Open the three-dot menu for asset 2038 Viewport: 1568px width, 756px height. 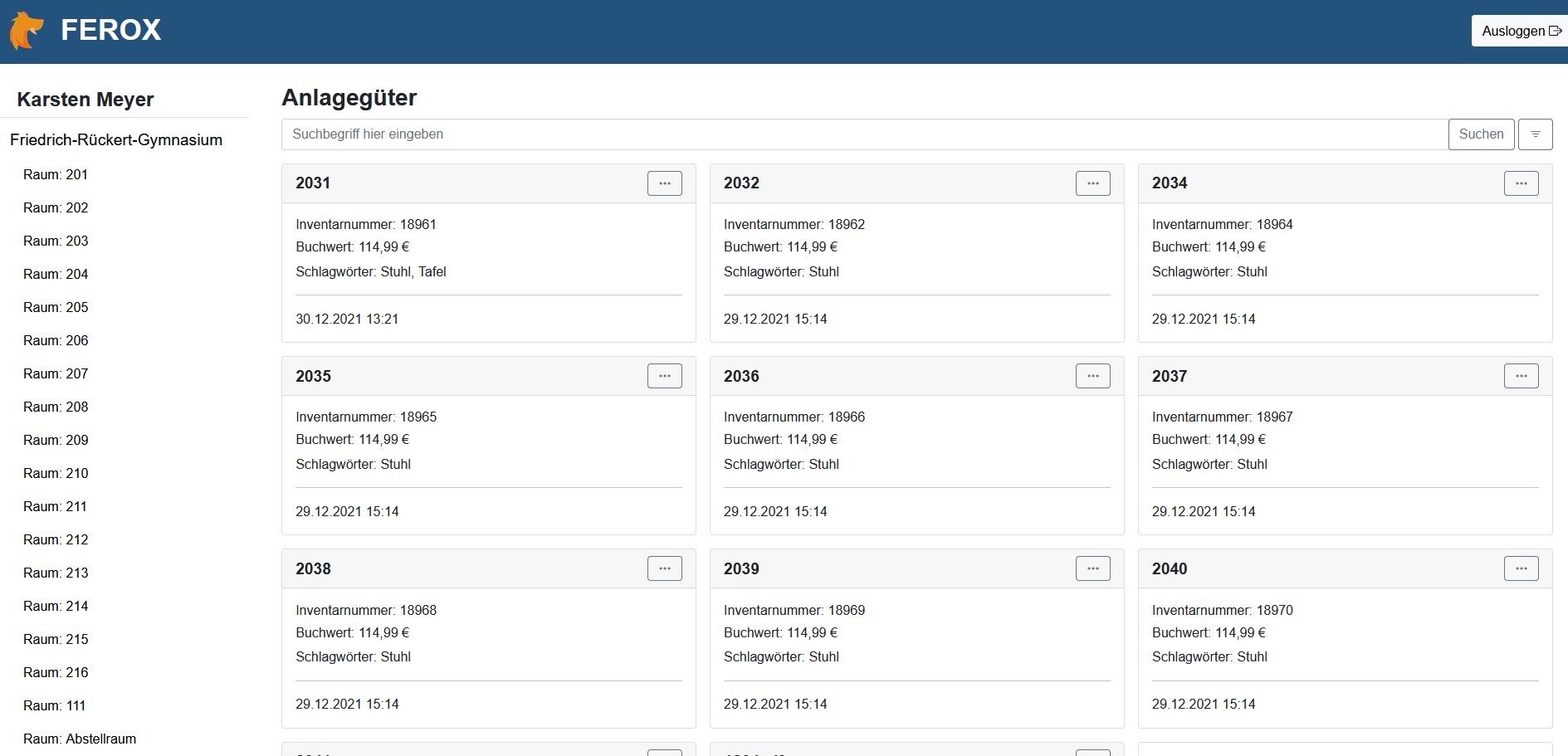point(664,568)
